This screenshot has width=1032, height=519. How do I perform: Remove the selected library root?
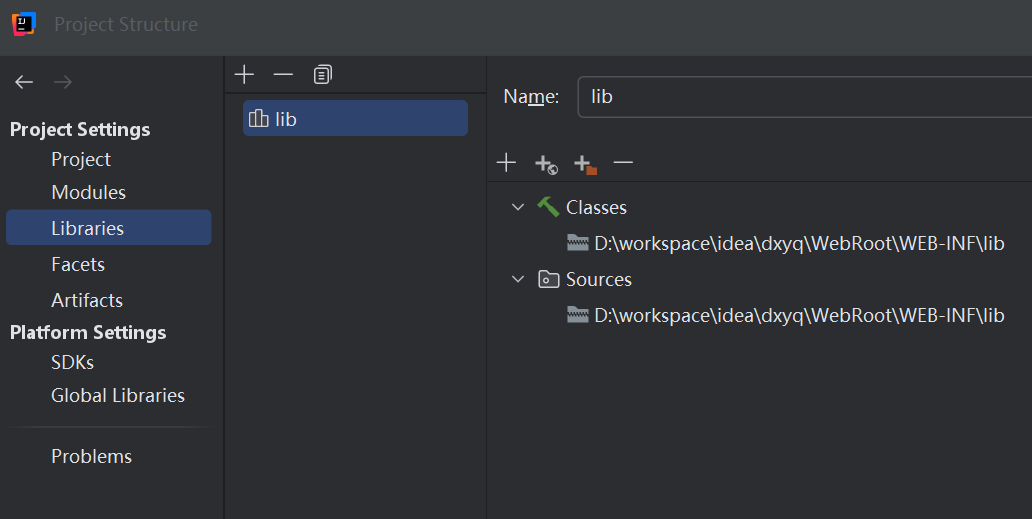(623, 163)
